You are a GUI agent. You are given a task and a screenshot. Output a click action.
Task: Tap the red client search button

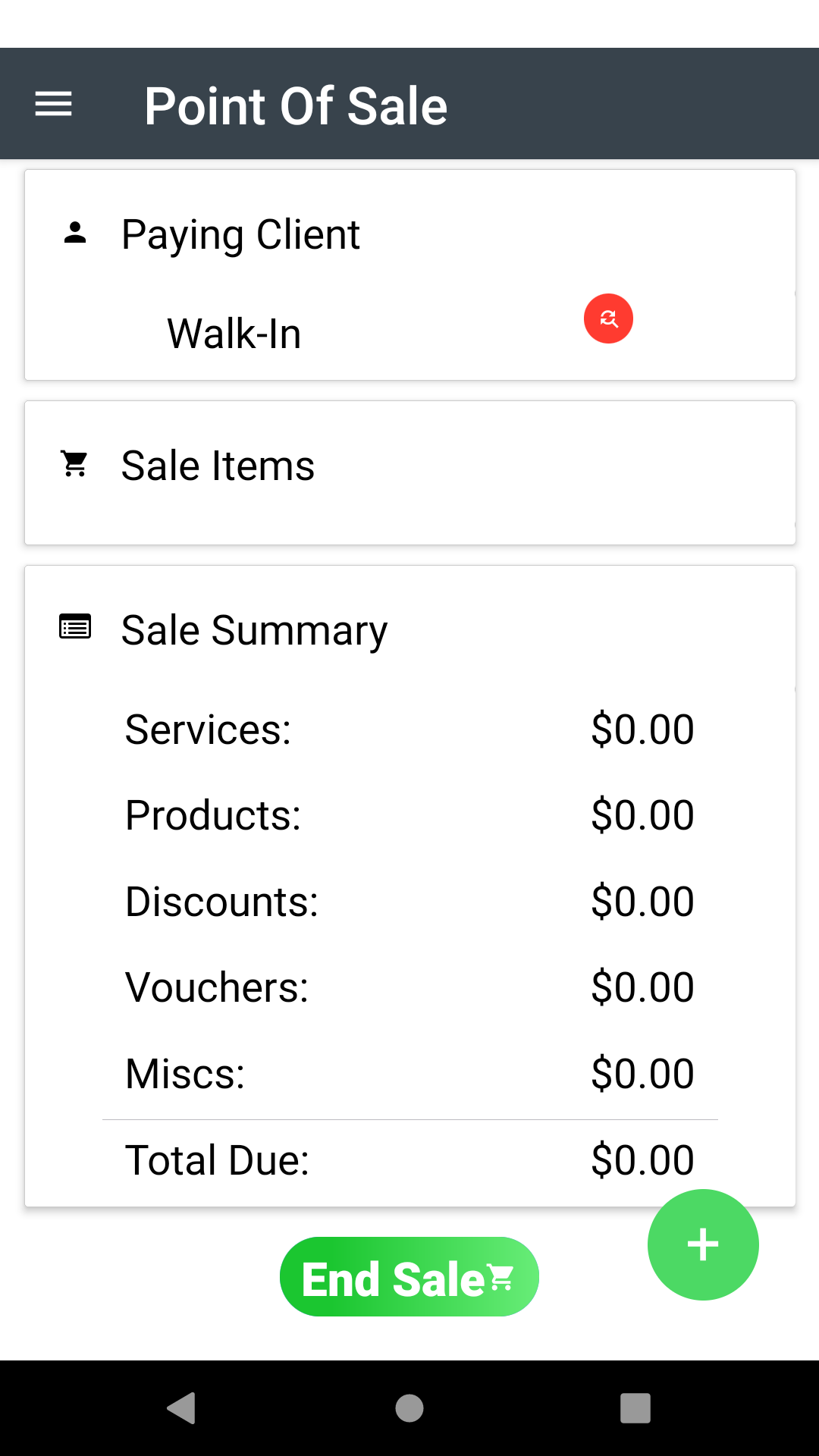point(608,318)
